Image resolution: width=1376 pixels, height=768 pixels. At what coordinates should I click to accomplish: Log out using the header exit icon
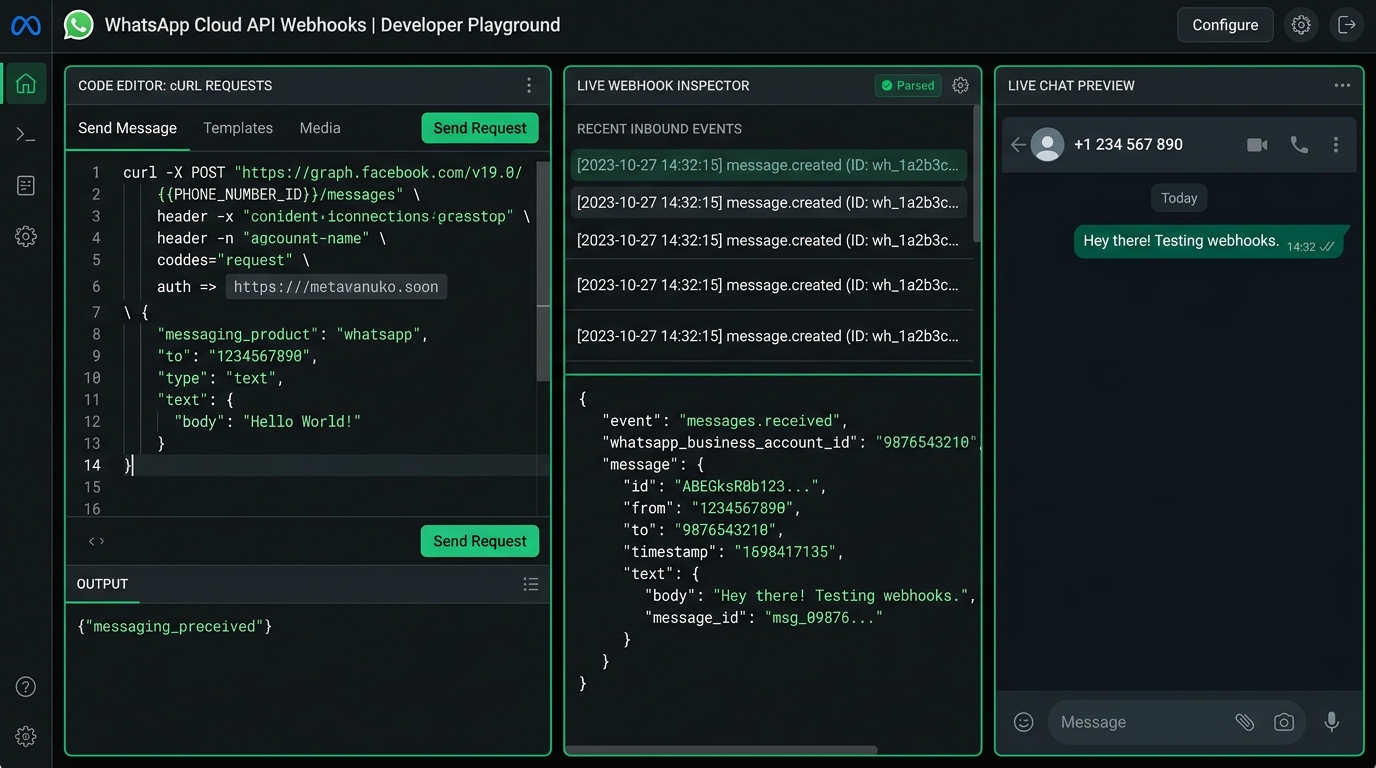[1347, 25]
